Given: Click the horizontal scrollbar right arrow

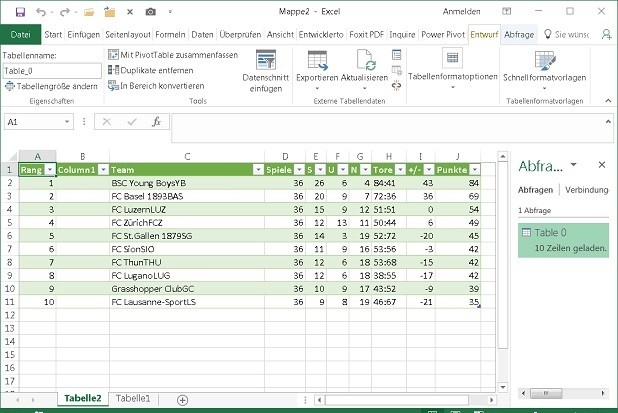Looking at the screenshot, I should (491, 400).
